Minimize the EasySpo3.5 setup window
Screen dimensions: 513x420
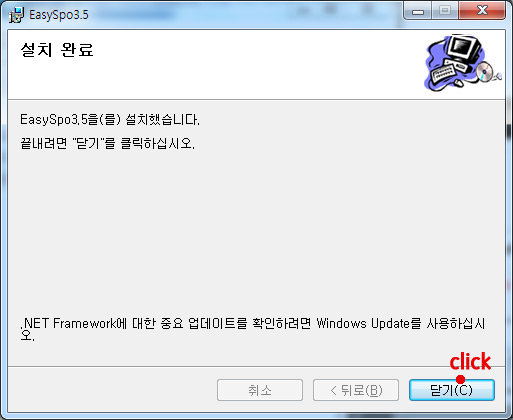click(x=418, y=11)
